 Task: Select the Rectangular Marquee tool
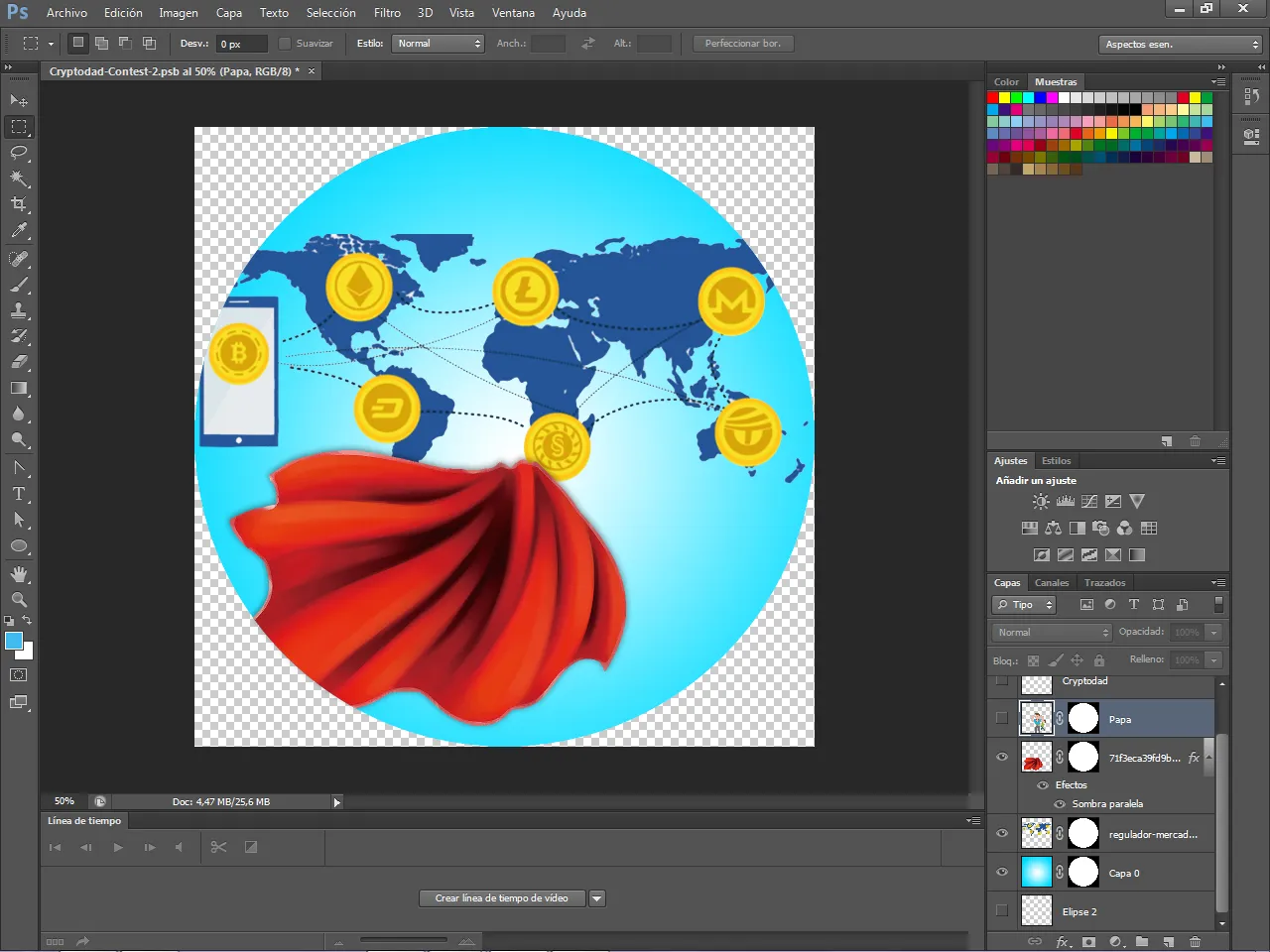click(x=19, y=127)
